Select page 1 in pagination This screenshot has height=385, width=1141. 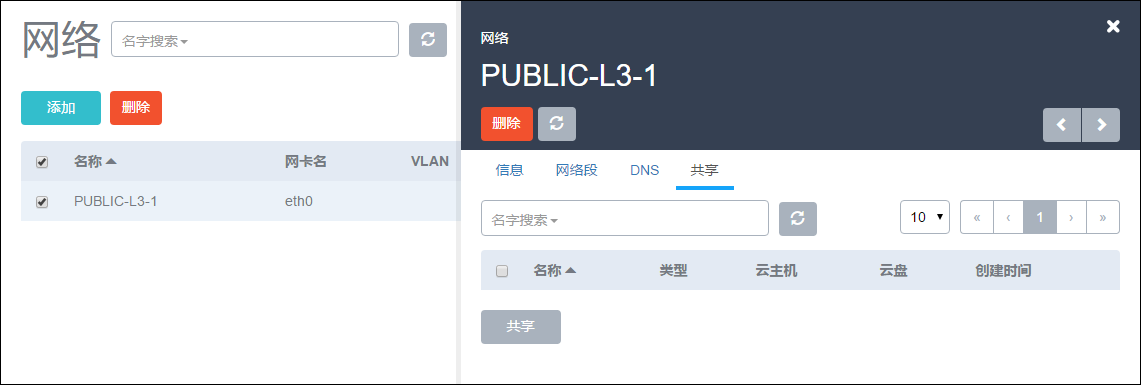pyautogui.click(x=1040, y=217)
